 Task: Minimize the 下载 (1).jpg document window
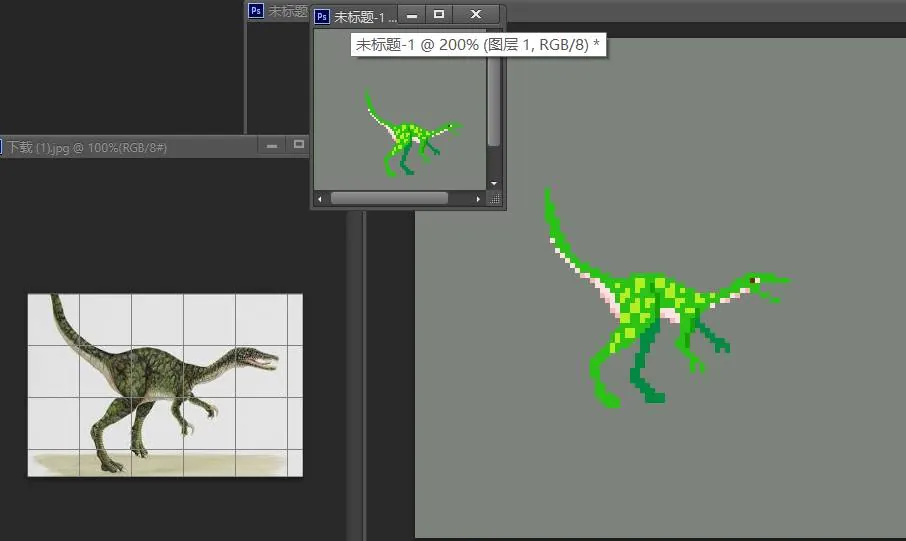point(272,146)
